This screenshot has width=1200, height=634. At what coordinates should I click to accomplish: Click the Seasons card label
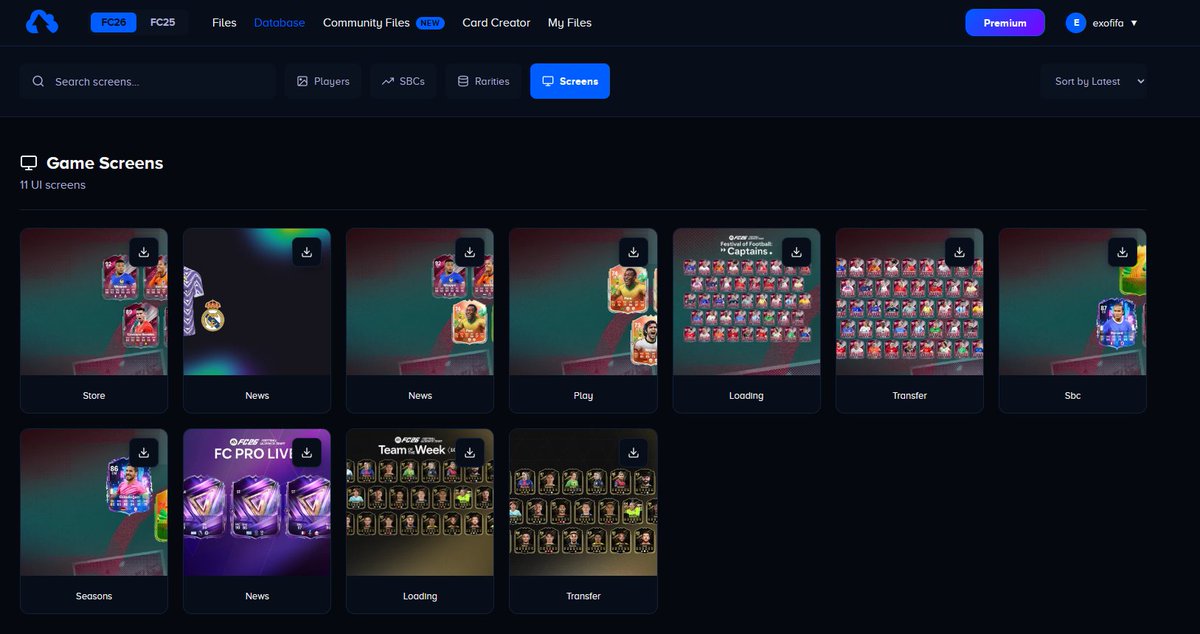94,596
